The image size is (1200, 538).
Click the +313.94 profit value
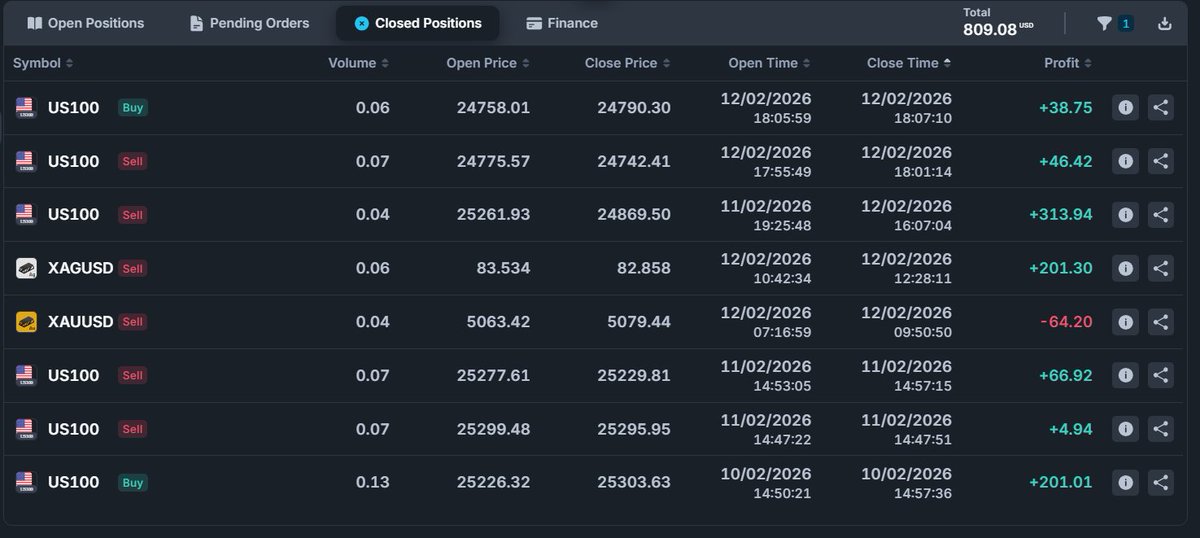1060,214
